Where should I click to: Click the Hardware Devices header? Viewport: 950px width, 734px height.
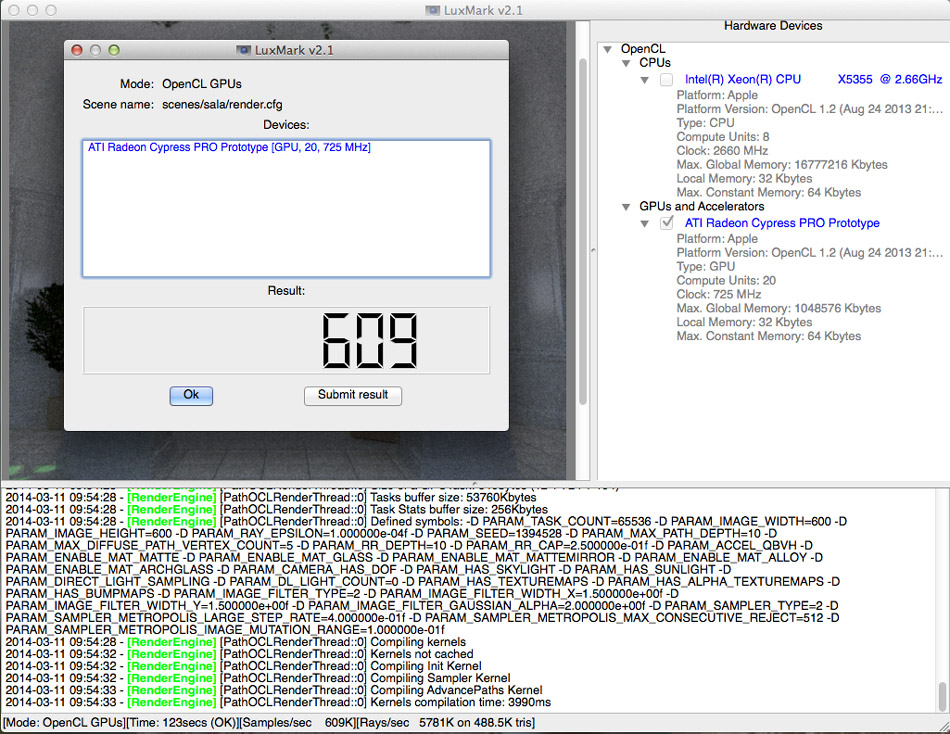point(772,26)
